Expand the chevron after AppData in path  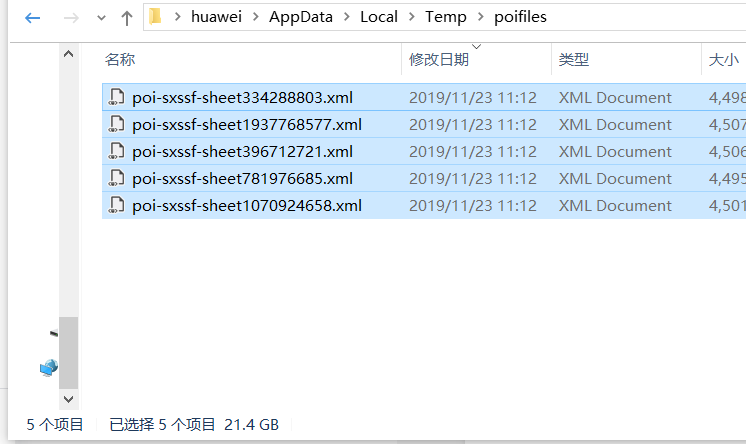coord(346,17)
